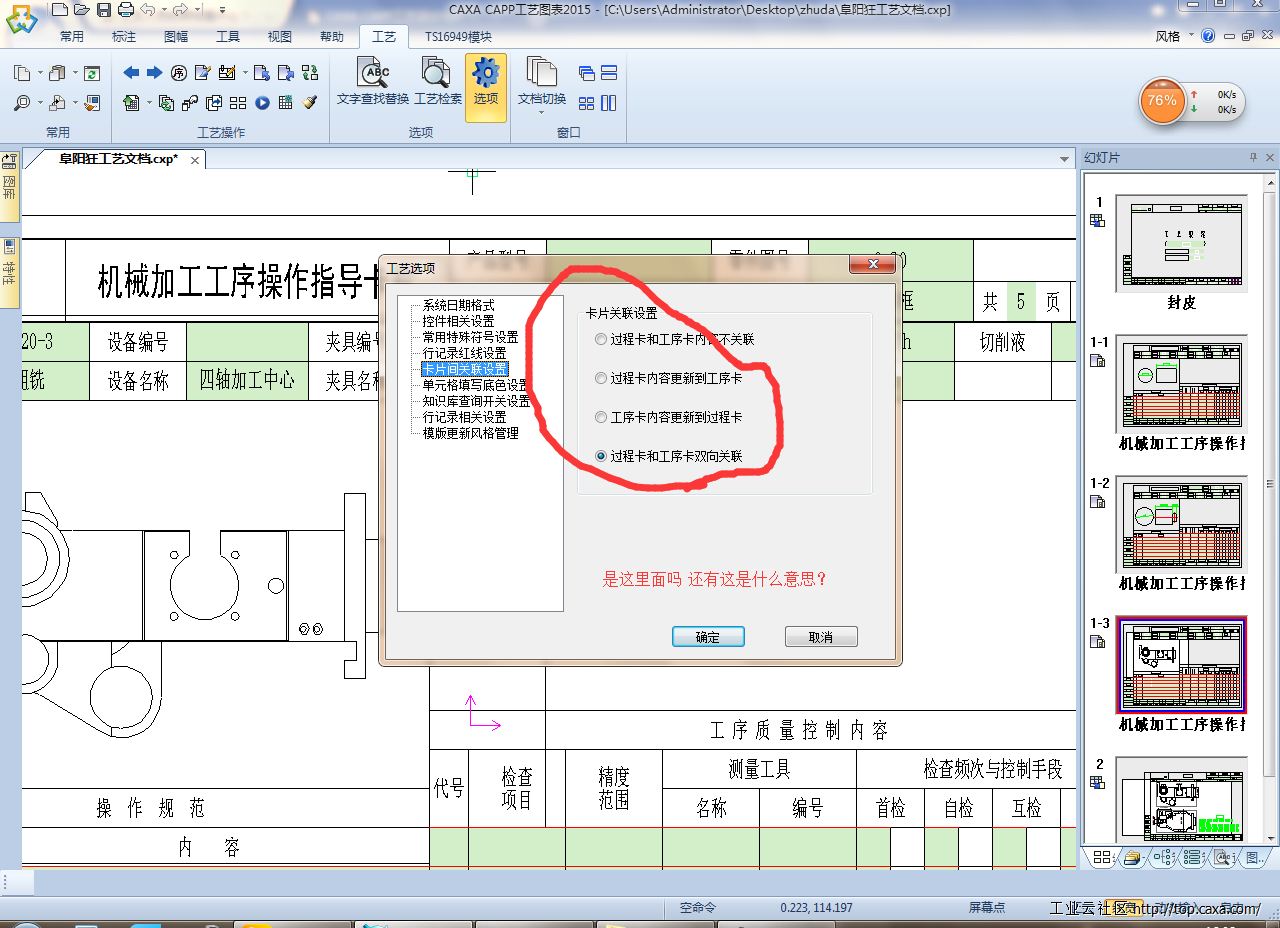Click 取消 button in 工艺选项 dialog
The image size is (1280, 928).
tap(820, 637)
